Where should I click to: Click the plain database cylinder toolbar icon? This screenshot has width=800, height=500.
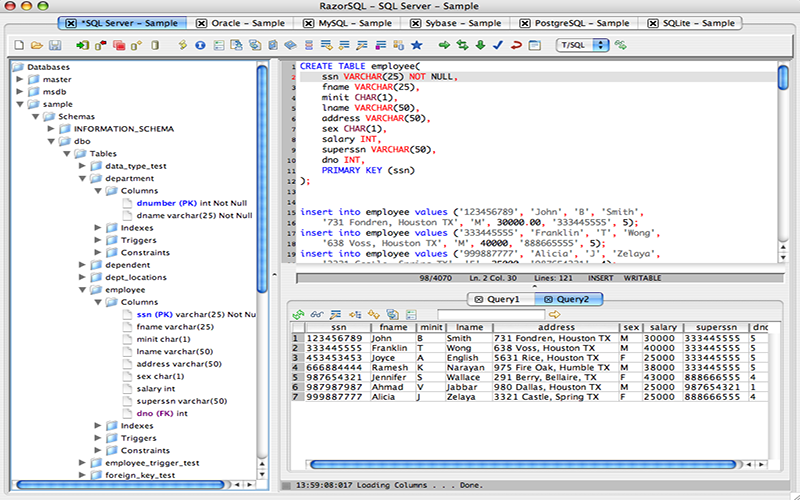point(155,45)
